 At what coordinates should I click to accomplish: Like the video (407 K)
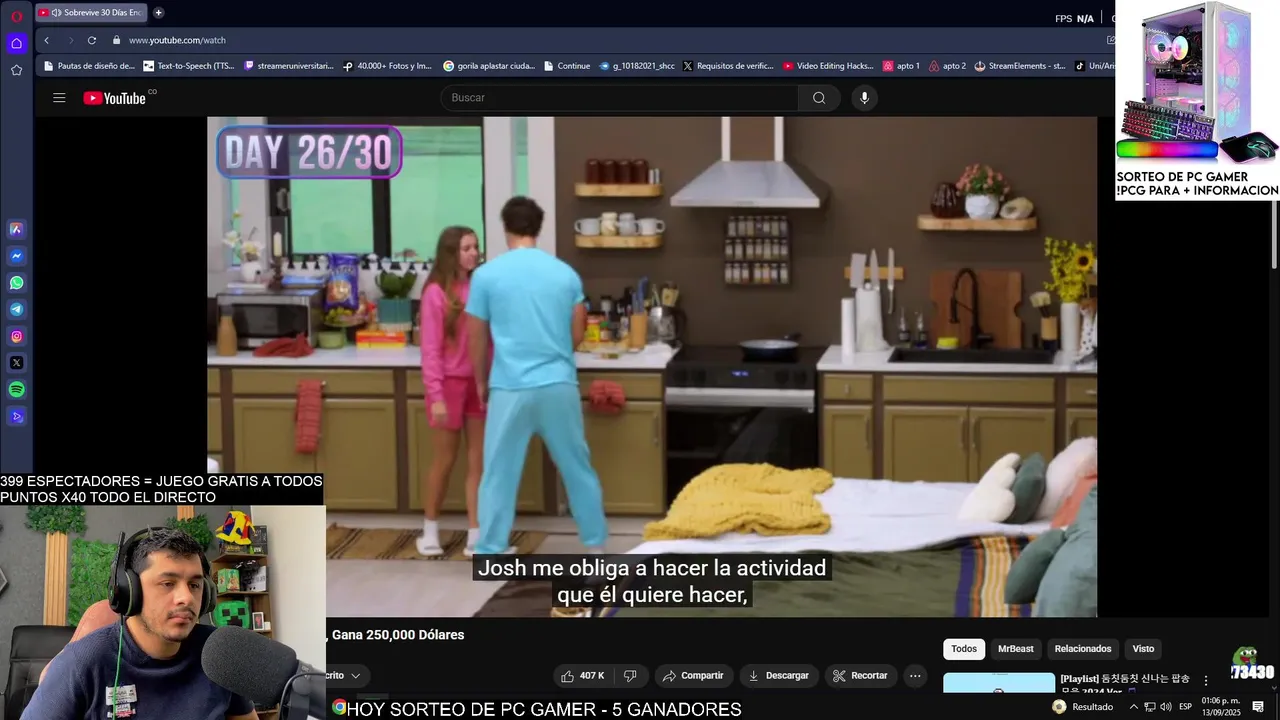coord(582,676)
